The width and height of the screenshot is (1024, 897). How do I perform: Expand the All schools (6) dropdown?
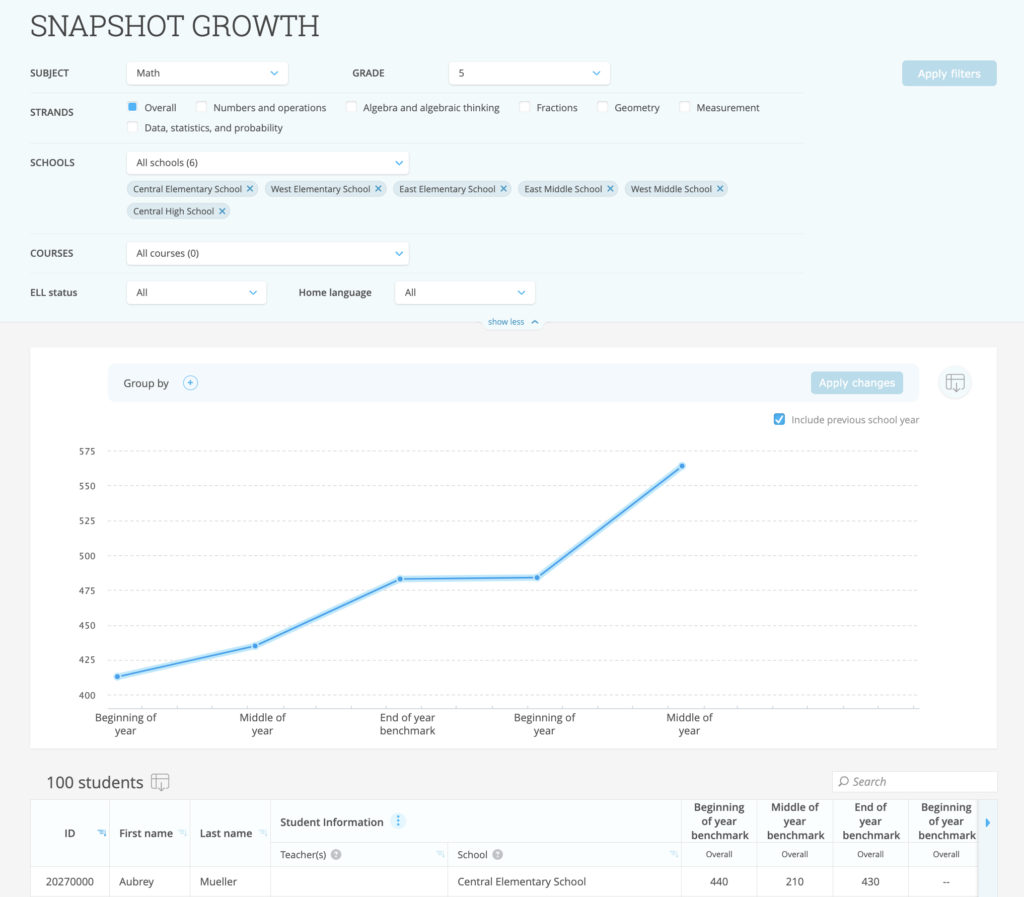click(x=267, y=162)
